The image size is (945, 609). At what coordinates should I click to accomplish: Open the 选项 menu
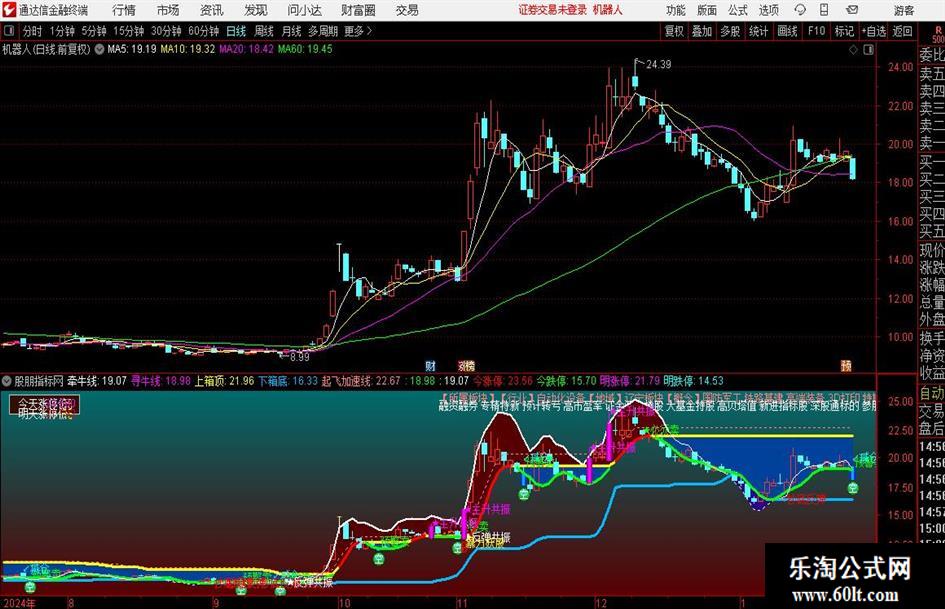(768, 10)
